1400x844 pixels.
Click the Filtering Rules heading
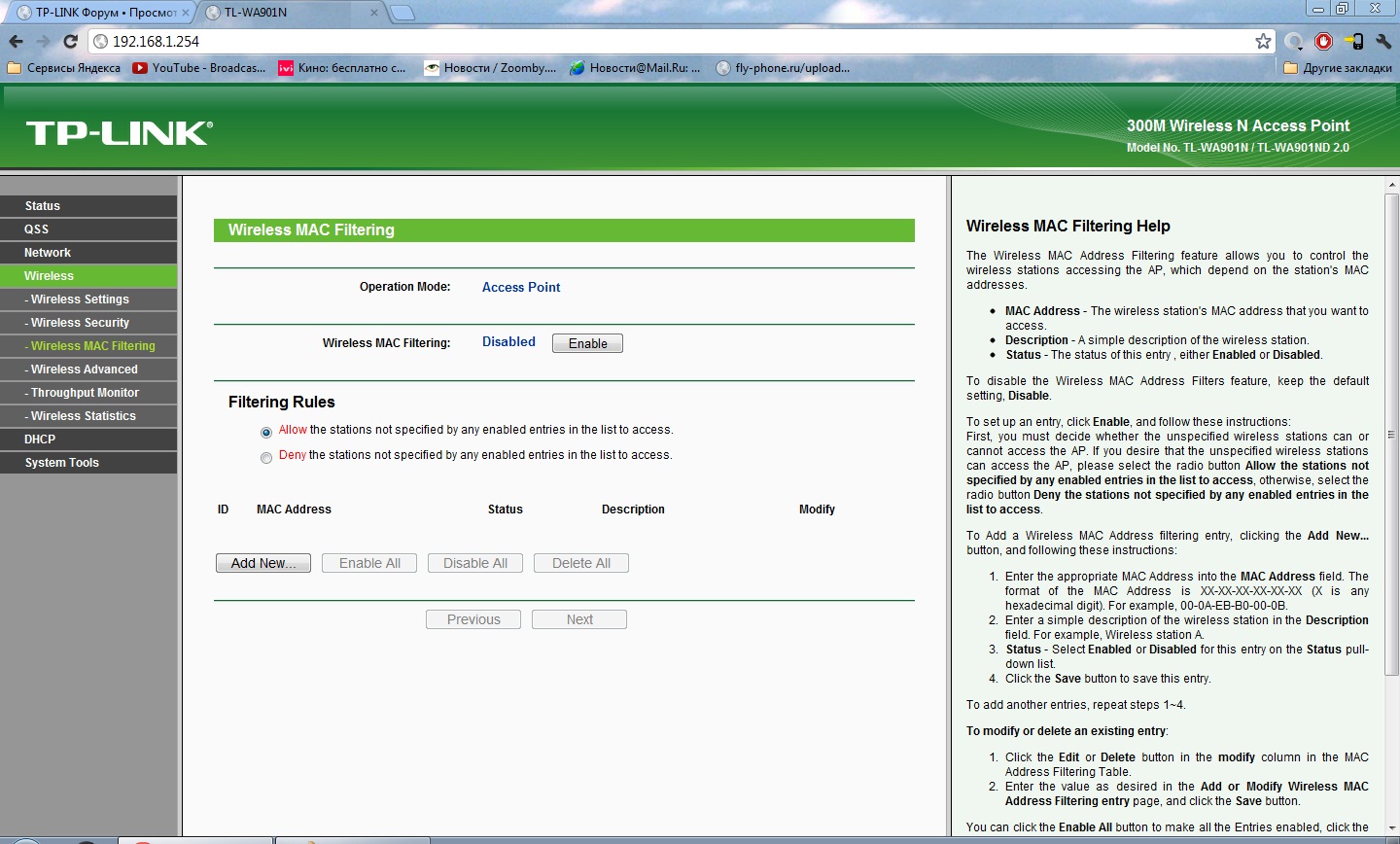click(x=282, y=402)
